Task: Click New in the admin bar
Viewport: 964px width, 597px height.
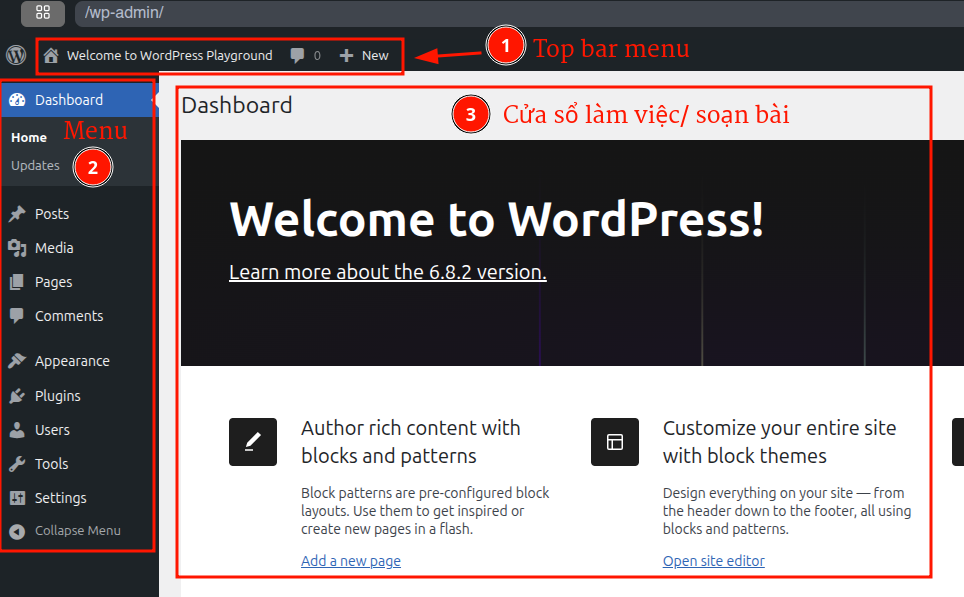Action: [375, 55]
